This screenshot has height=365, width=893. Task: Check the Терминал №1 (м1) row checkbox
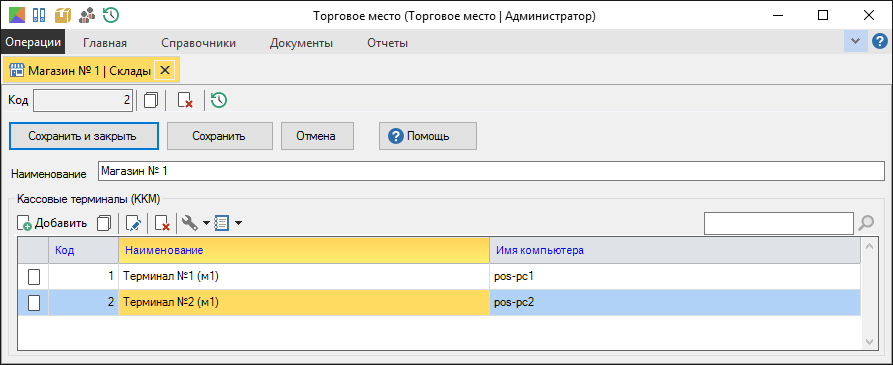pos(34,277)
